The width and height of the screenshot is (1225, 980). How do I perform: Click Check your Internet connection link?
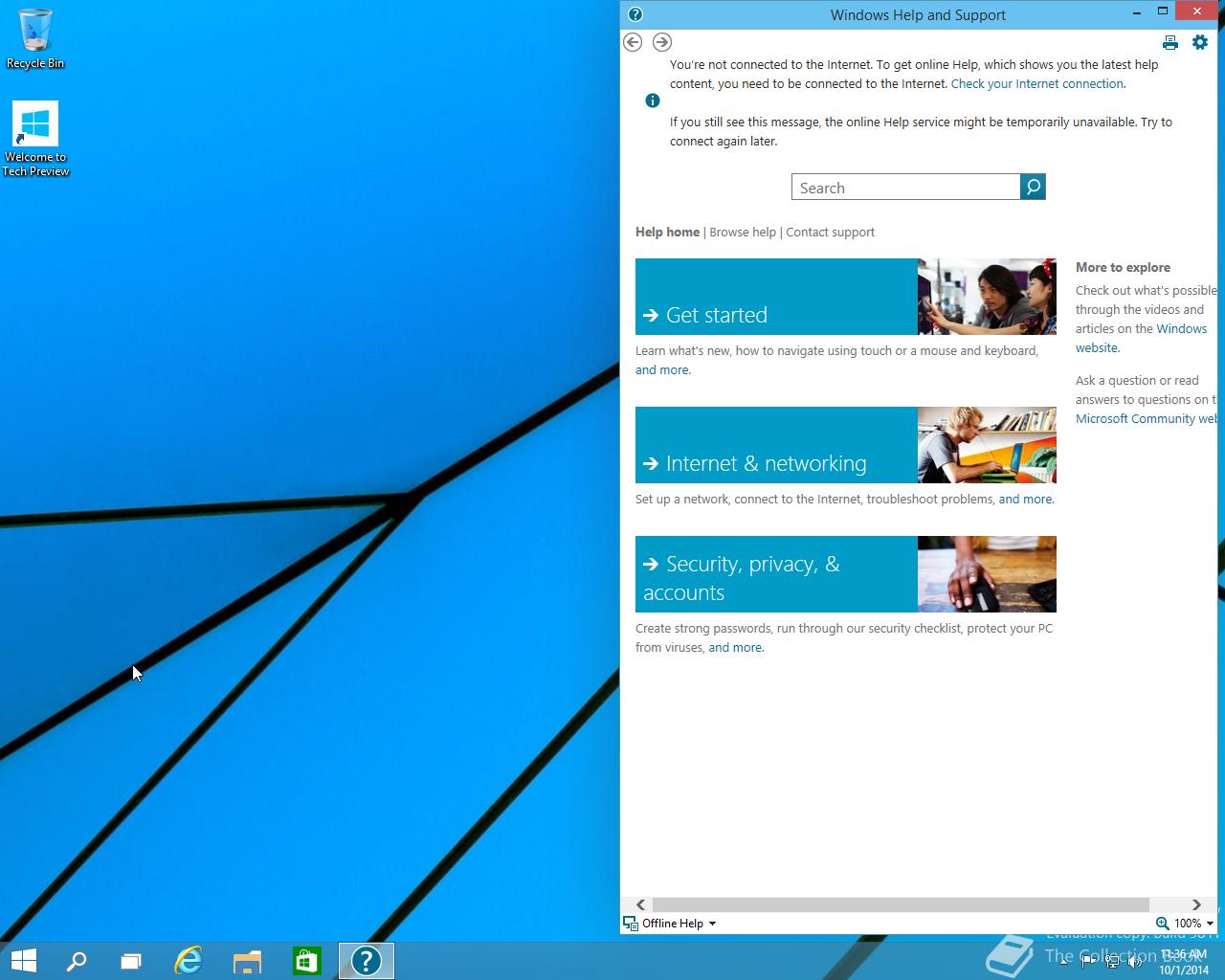pyautogui.click(x=1037, y=84)
